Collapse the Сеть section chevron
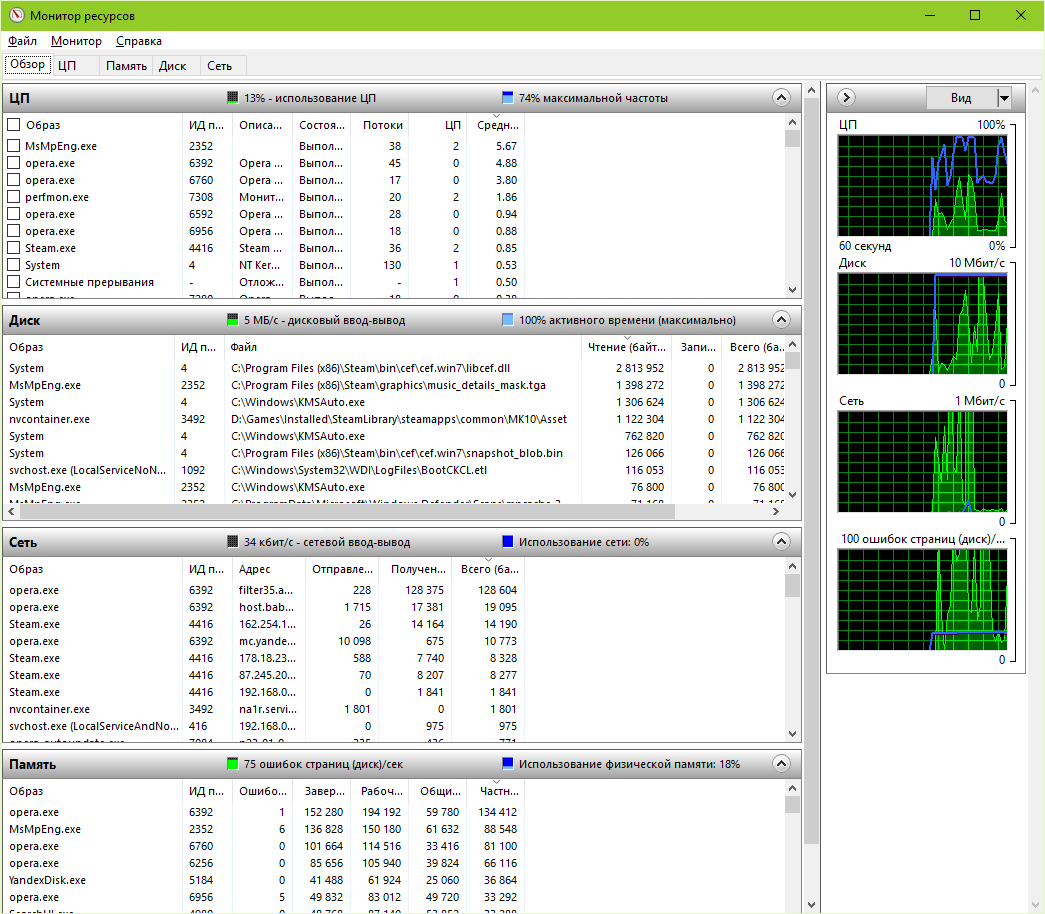 [x=781, y=542]
